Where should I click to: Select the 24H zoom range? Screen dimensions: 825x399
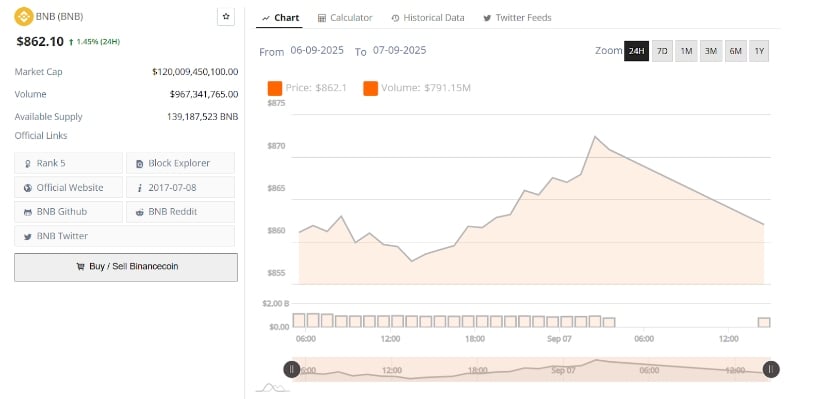[x=636, y=51]
